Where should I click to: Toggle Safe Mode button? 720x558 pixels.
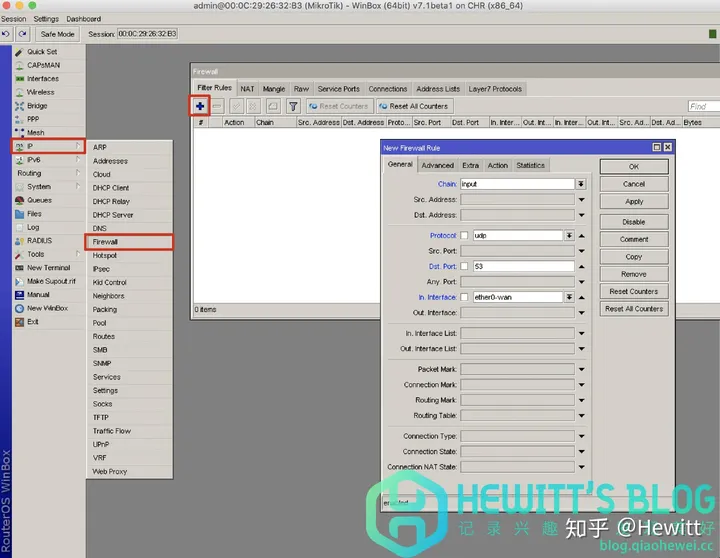pos(57,34)
